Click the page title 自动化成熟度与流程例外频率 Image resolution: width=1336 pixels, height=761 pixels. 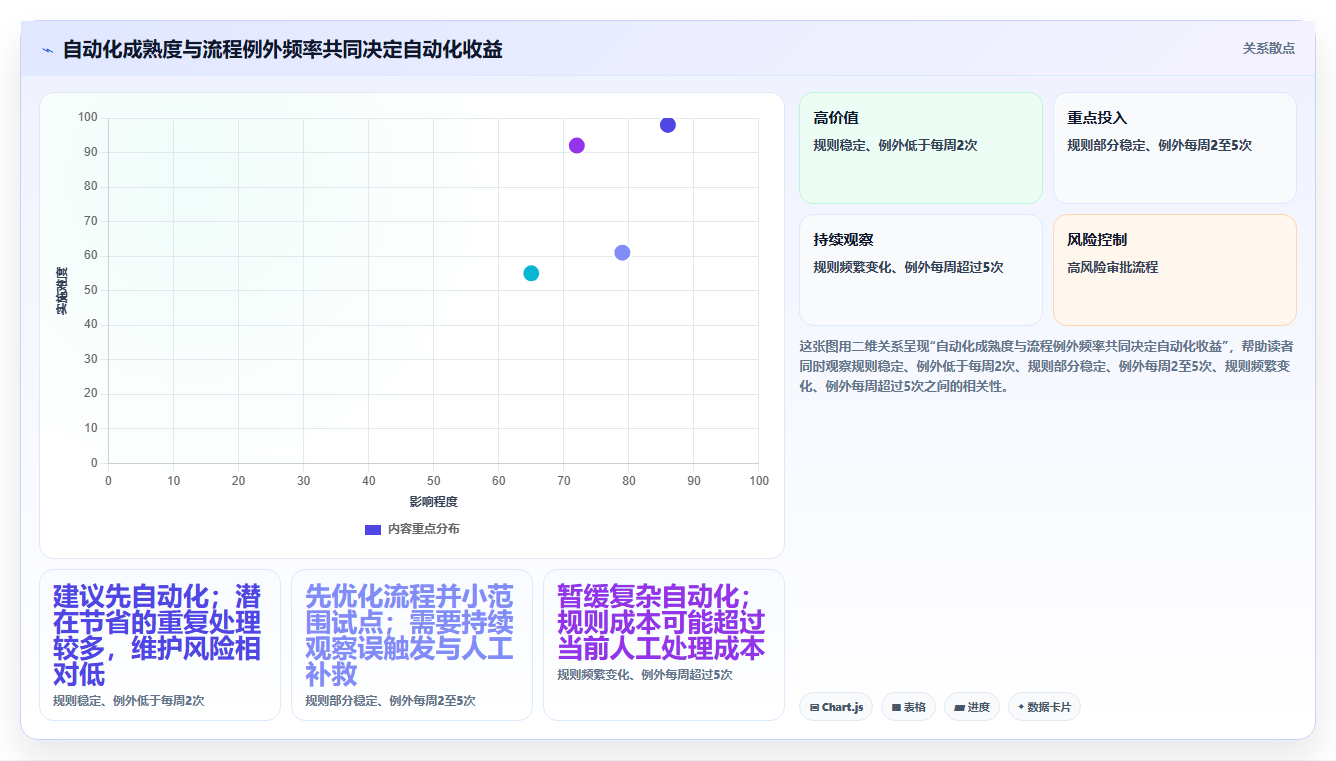pos(282,49)
